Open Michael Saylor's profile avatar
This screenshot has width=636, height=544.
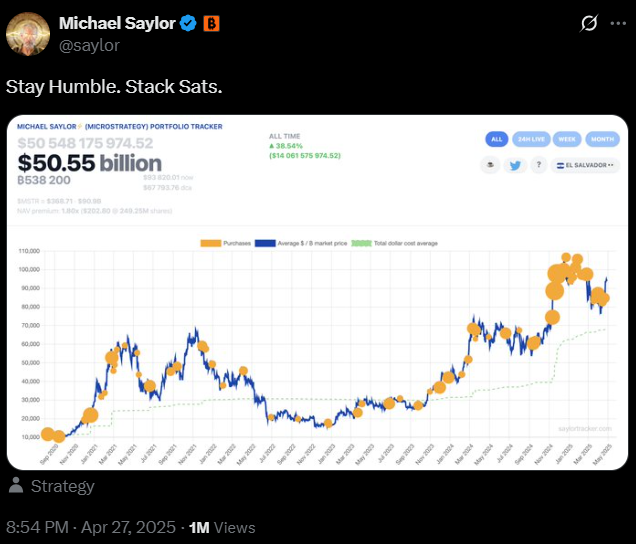point(28,34)
